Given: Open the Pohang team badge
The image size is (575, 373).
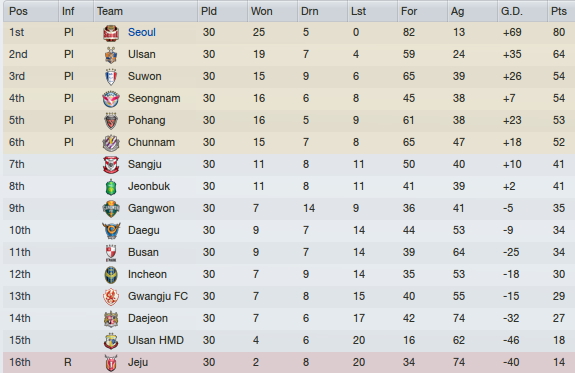Looking at the screenshot, I should point(111,121).
